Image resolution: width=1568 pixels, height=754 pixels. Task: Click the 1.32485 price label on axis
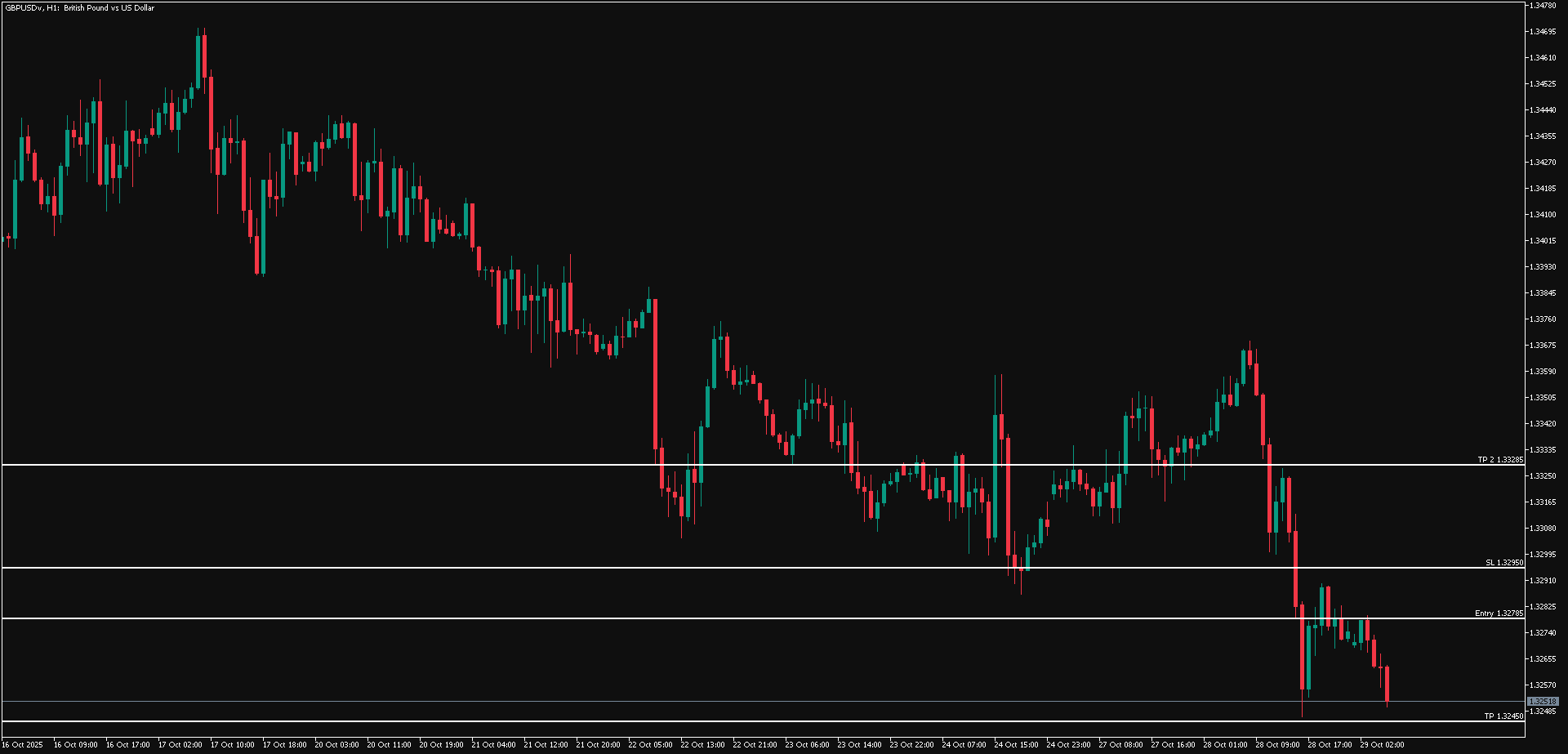[1544, 711]
